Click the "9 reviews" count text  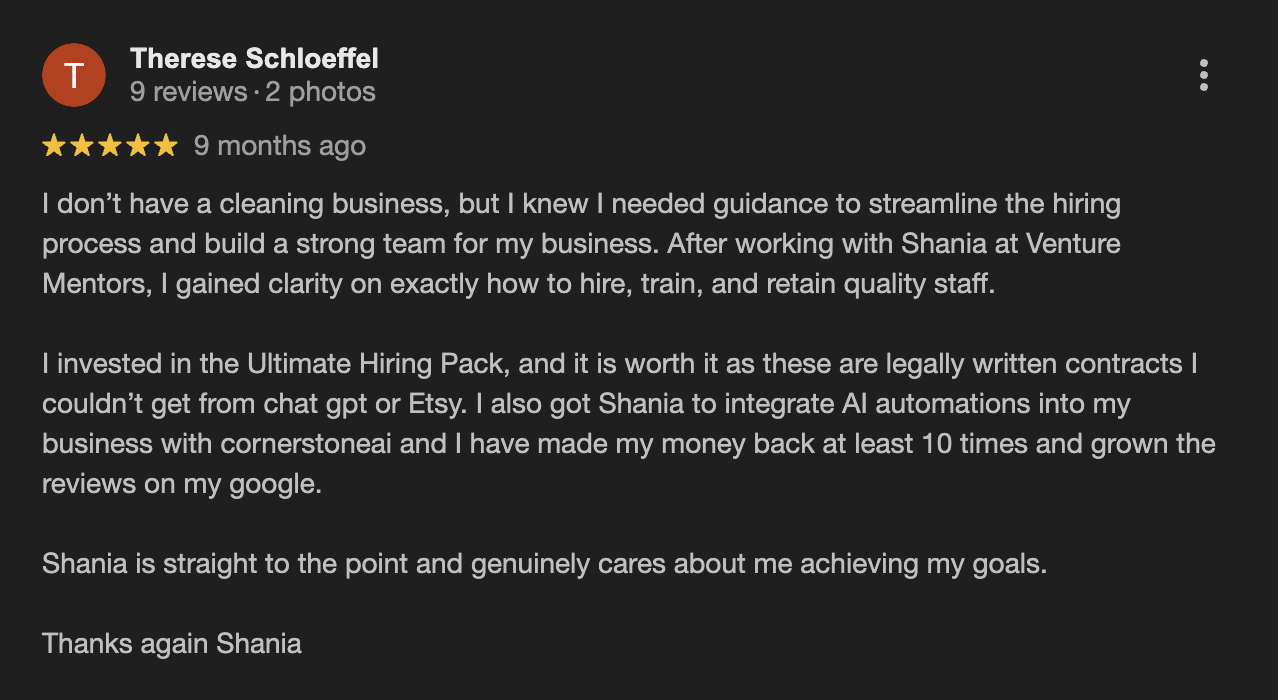click(x=188, y=92)
